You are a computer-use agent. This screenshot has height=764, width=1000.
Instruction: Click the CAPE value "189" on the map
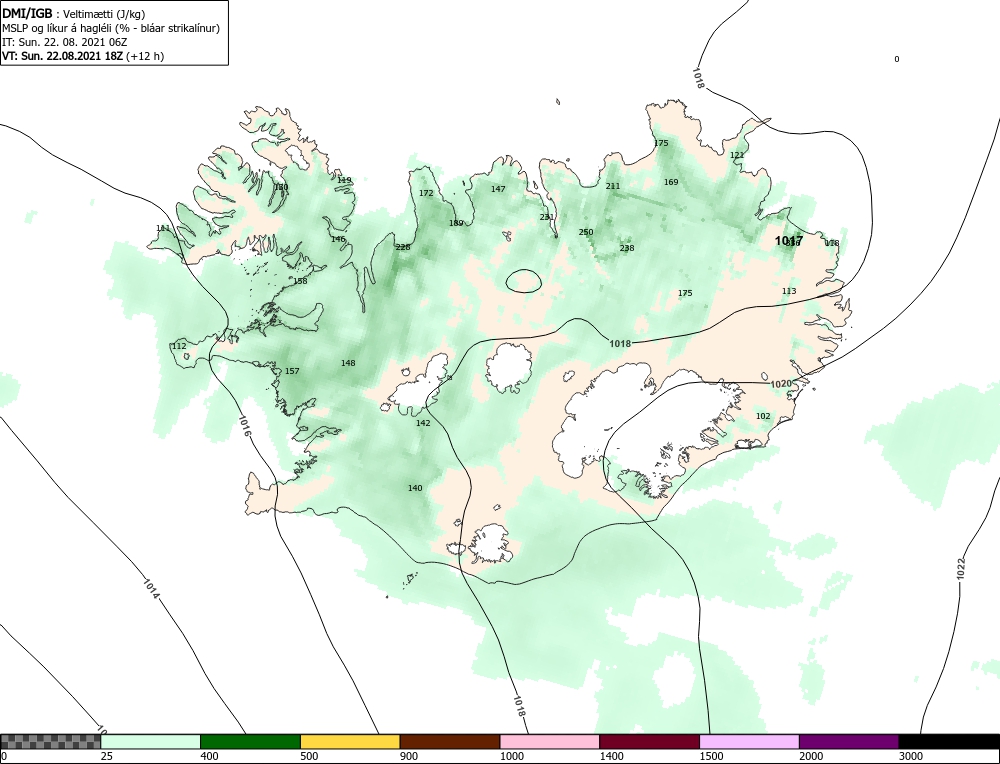click(456, 223)
